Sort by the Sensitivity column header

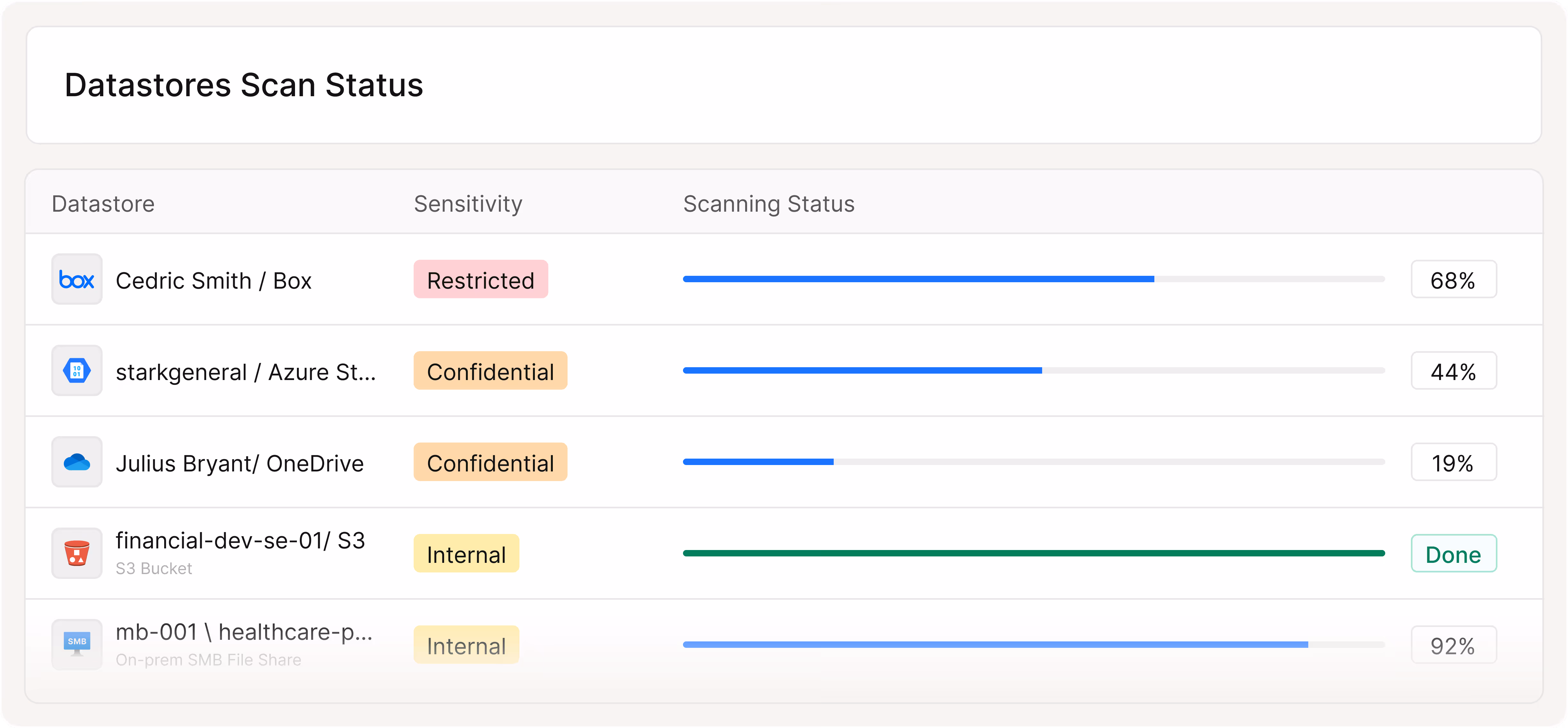(468, 204)
